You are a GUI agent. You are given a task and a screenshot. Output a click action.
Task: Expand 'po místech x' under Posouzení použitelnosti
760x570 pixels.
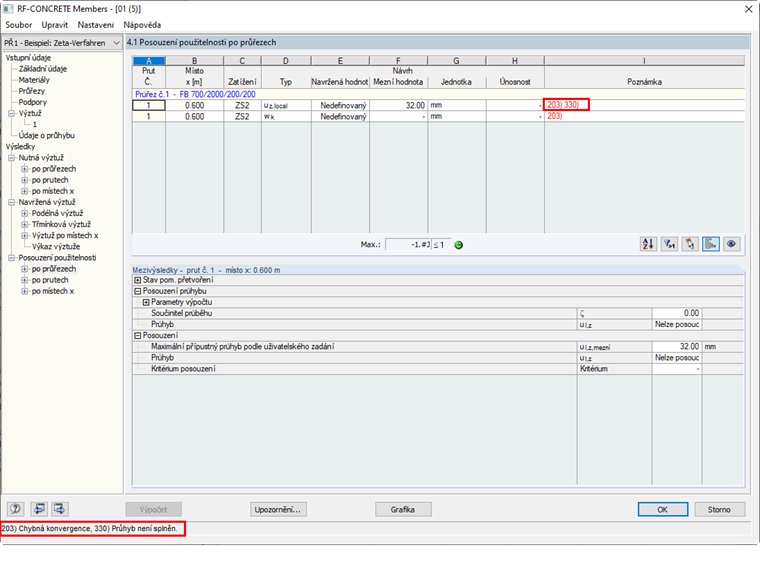pos(24,291)
